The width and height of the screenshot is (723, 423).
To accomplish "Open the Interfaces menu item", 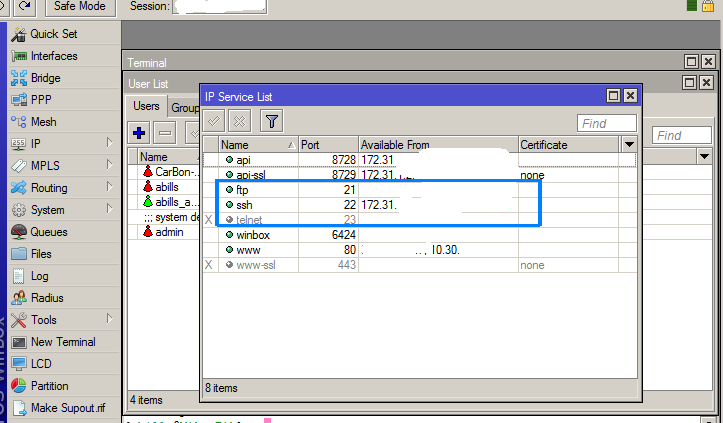I will point(53,56).
